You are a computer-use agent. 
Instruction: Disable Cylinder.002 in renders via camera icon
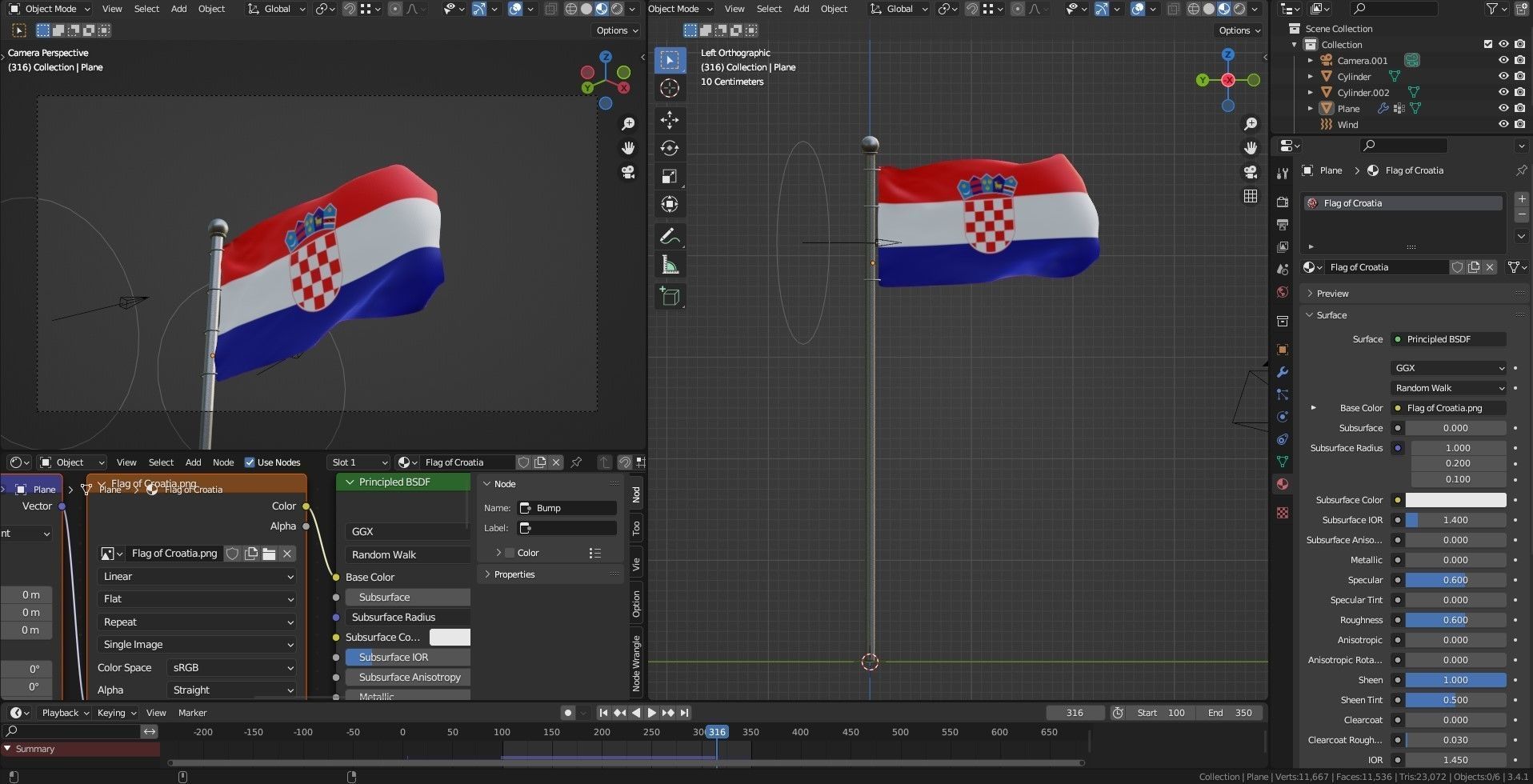1519,93
